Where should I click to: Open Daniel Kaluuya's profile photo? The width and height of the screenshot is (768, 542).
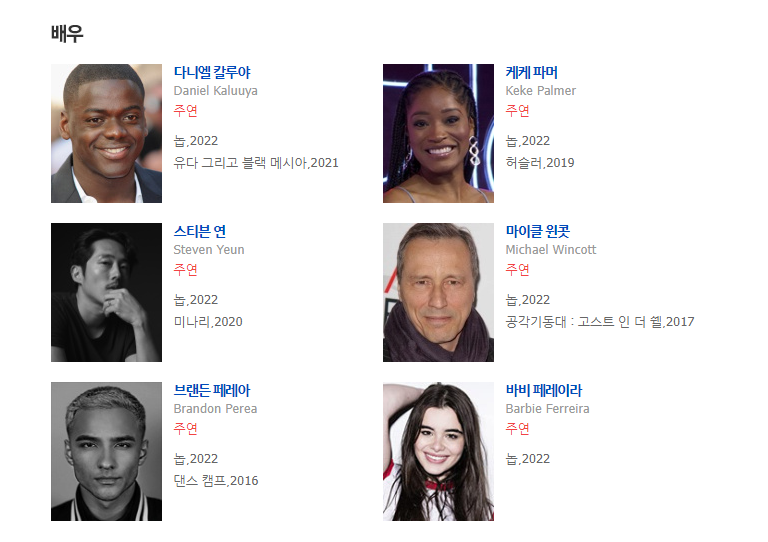106,133
